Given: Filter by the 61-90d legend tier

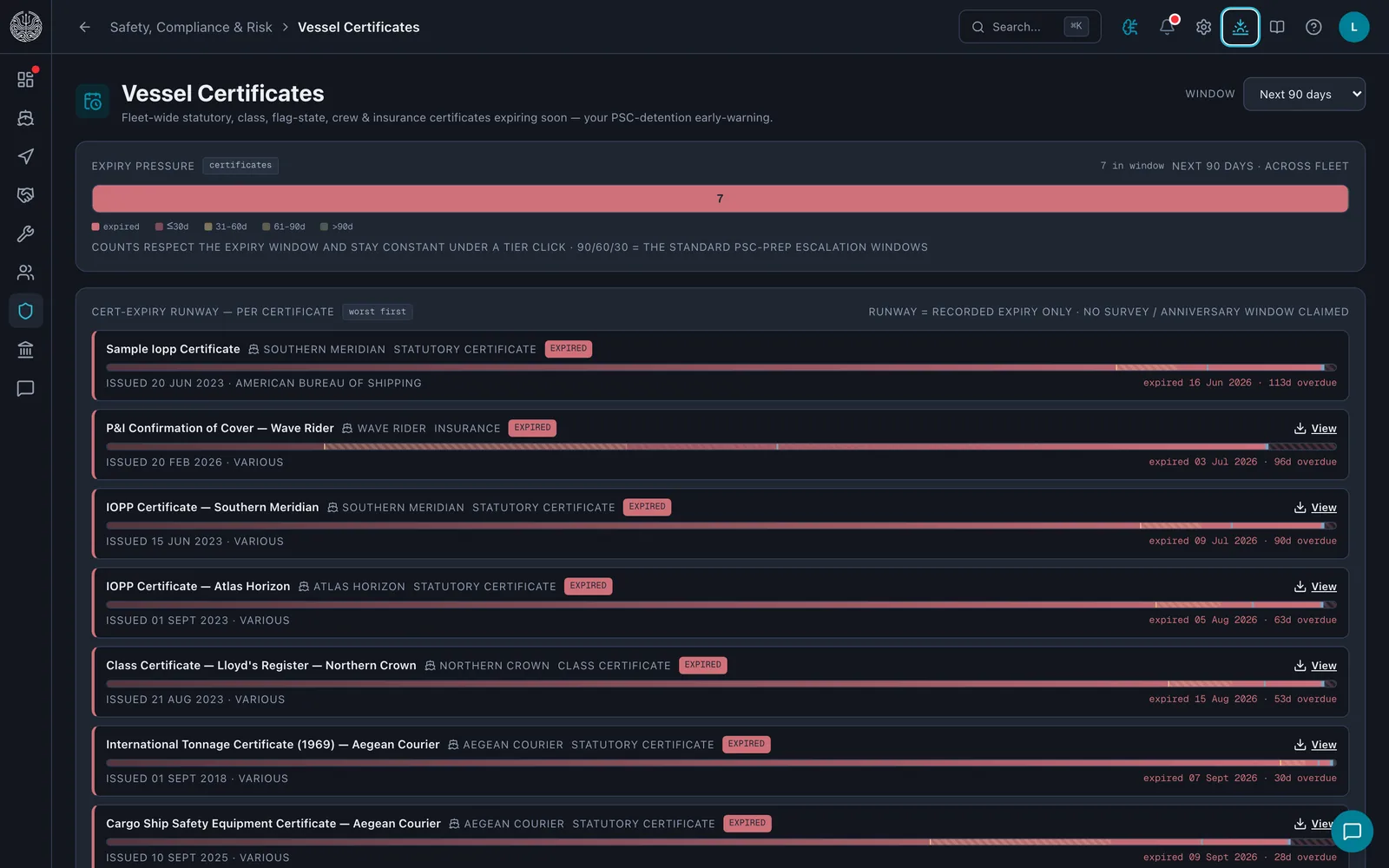Looking at the screenshot, I should pos(284,227).
